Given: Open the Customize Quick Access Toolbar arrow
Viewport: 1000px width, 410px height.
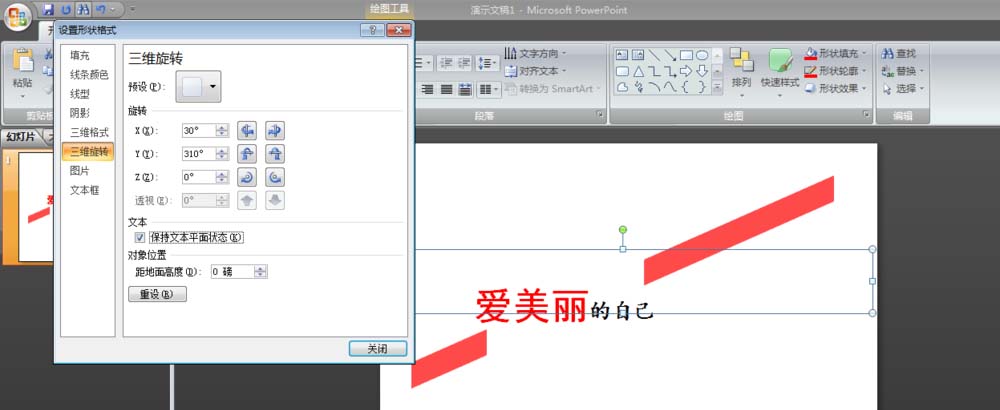Looking at the screenshot, I should pos(132,10).
